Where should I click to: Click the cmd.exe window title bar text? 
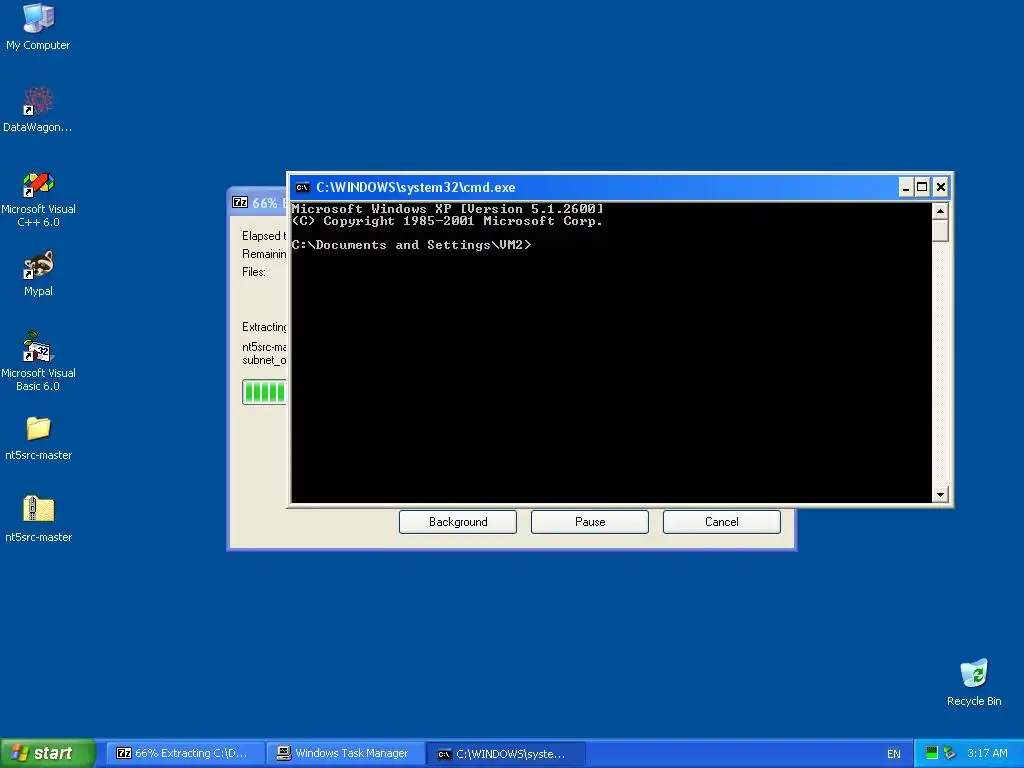[415, 187]
